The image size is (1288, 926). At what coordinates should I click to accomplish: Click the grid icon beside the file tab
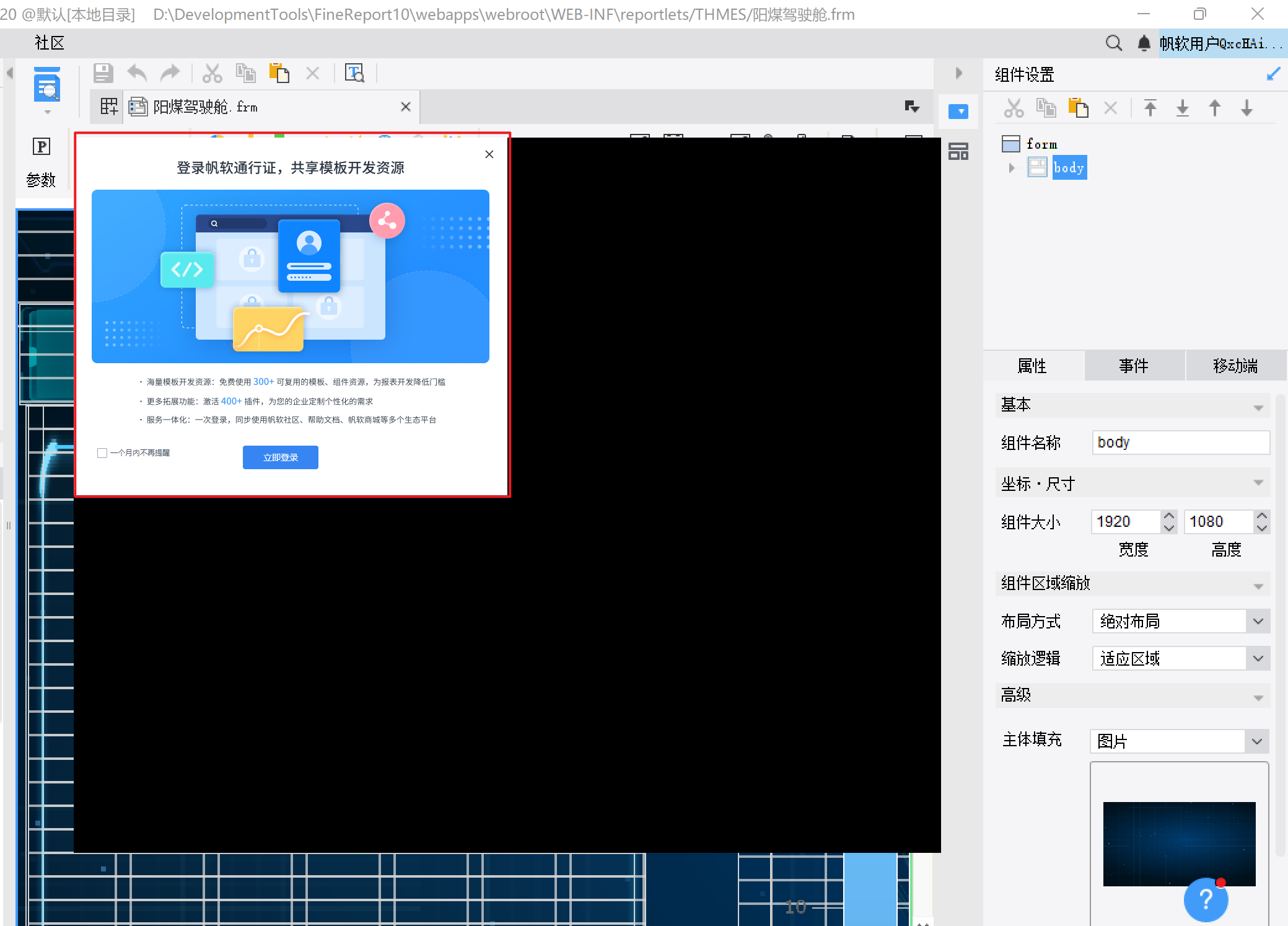click(x=108, y=107)
